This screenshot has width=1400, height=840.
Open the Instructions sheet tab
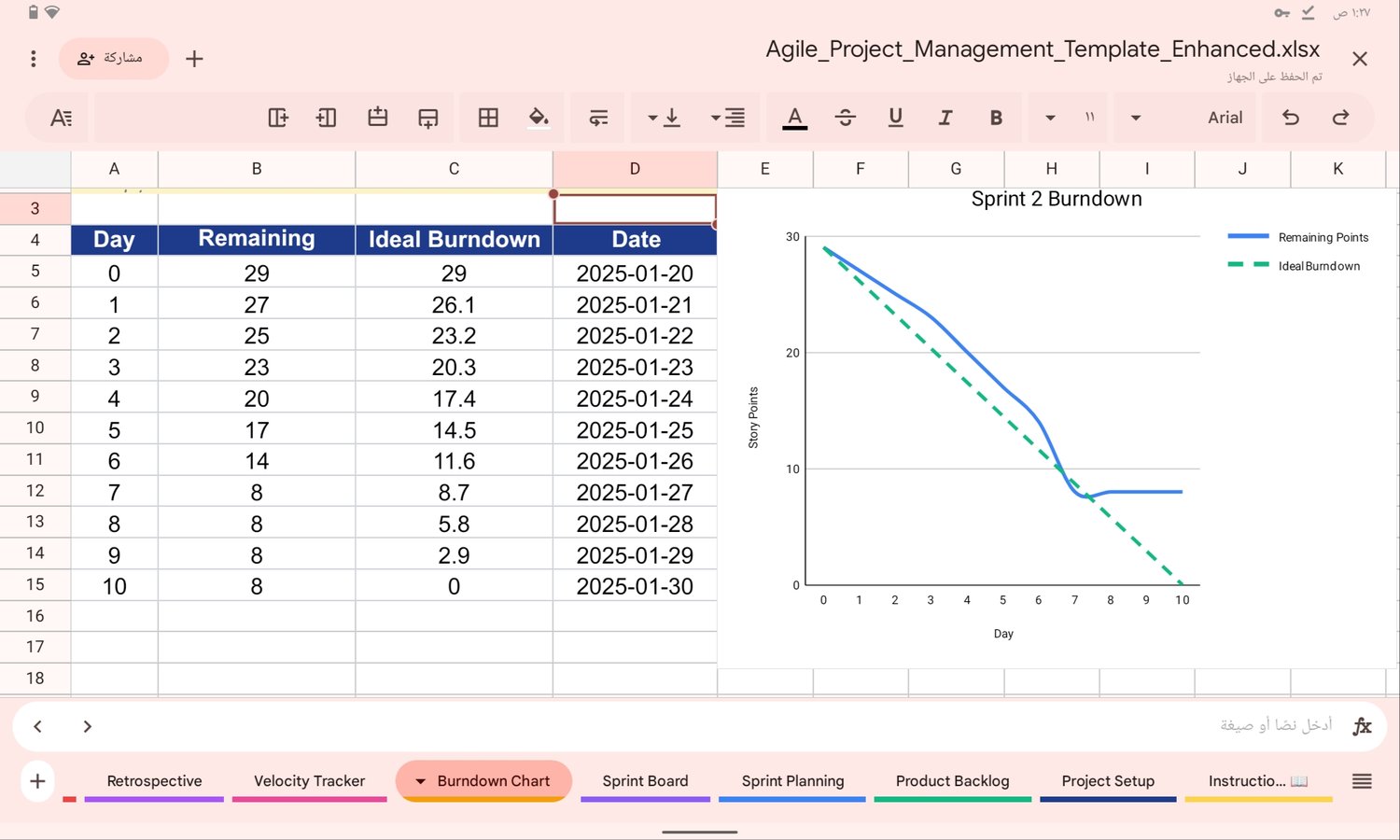pos(1258,781)
